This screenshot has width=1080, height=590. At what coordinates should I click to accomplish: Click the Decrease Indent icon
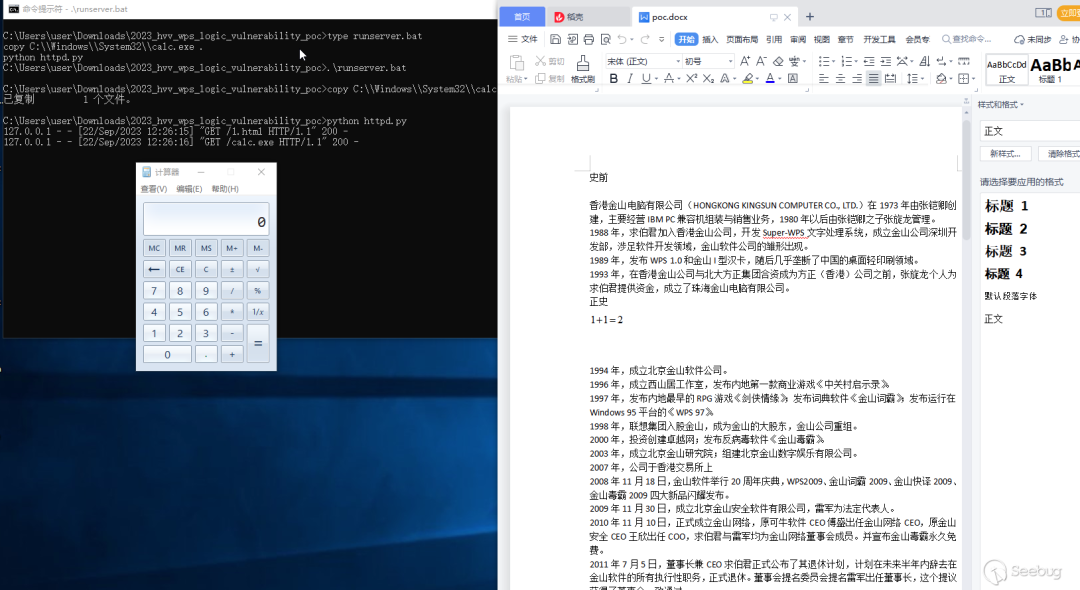click(x=869, y=61)
